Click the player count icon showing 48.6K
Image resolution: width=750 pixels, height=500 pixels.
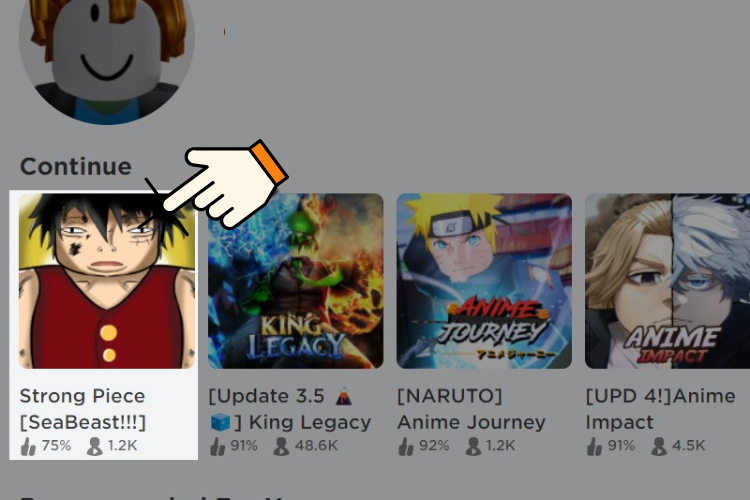(x=281, y=446)
